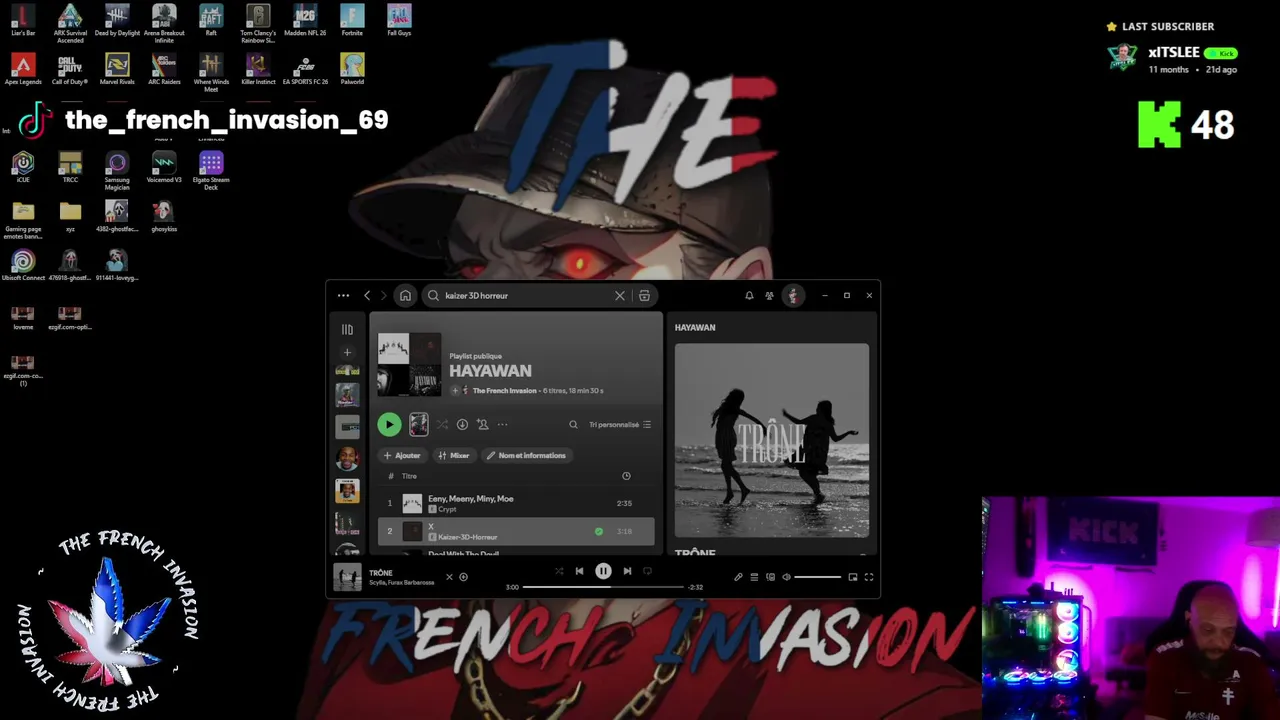Open the Fortnite desktop shortcut
The image size is (1280, 720).
[x=352, y=20]
